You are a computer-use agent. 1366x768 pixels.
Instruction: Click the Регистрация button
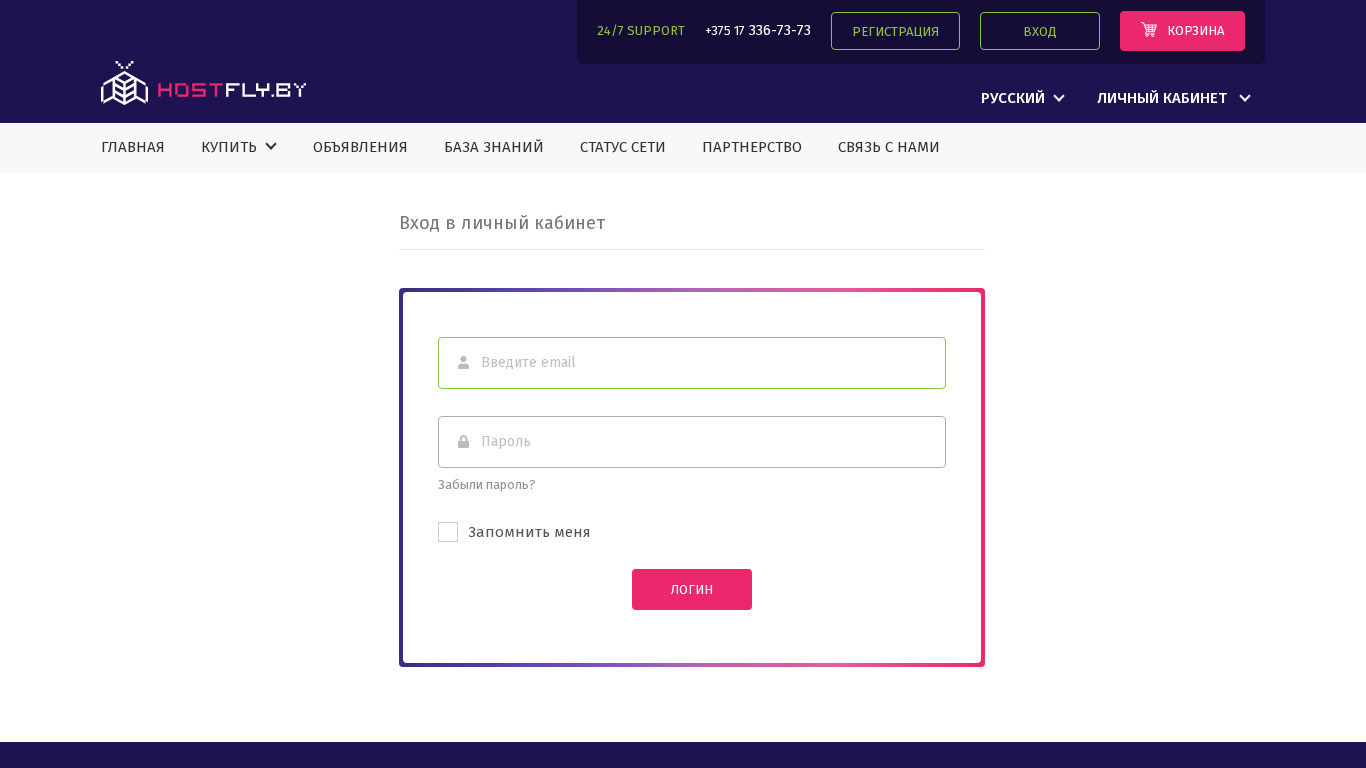[895, 31]
